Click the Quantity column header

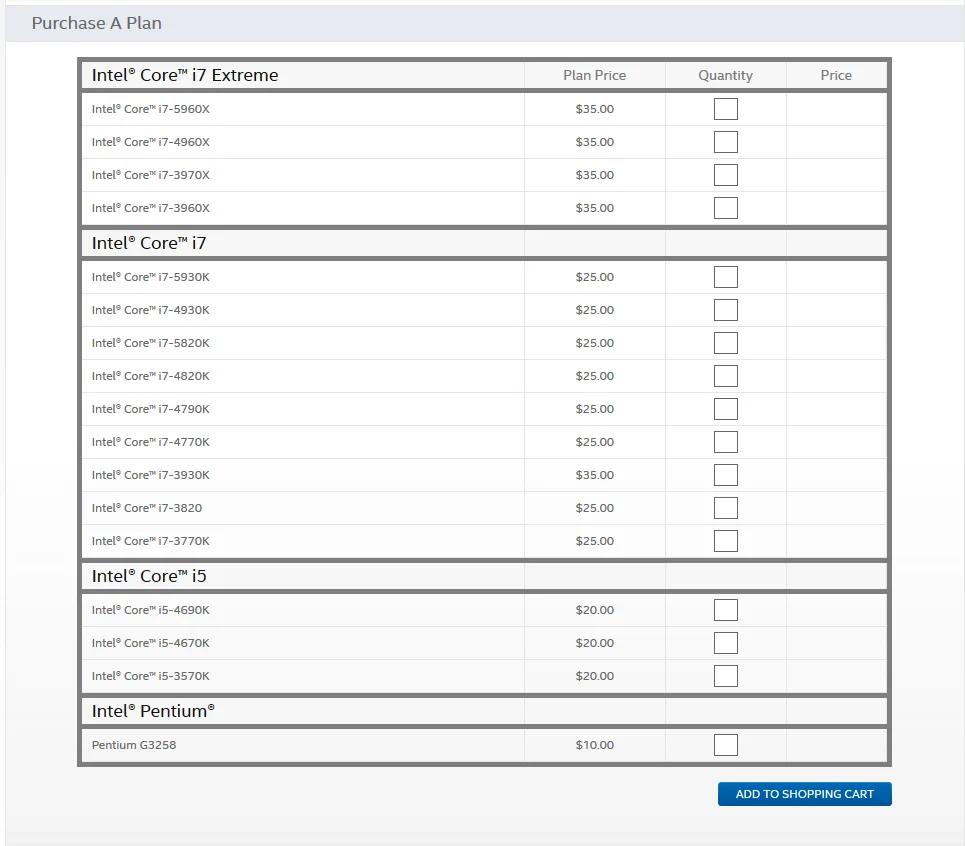pyautogui.click(x=726, y=75)
